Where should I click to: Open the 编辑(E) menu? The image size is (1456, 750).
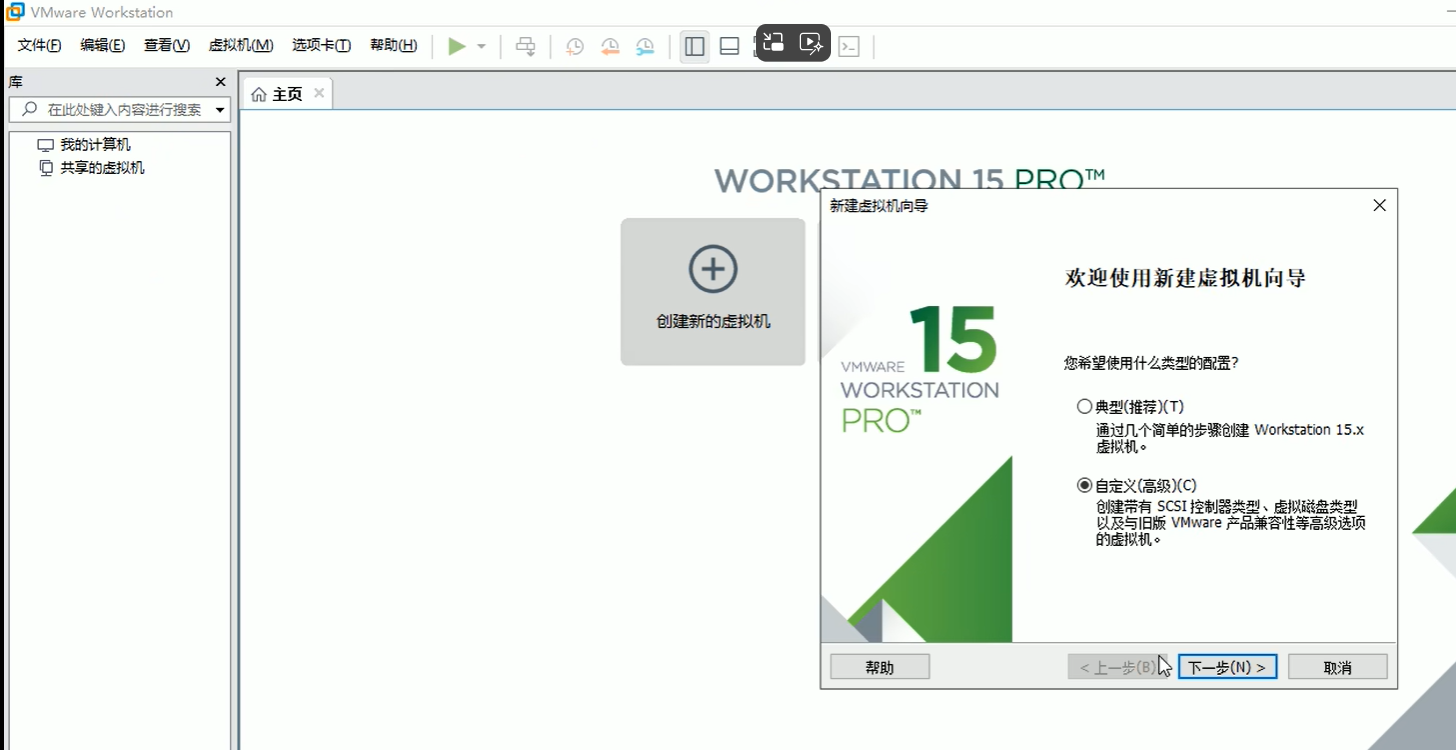coord(103,45)
